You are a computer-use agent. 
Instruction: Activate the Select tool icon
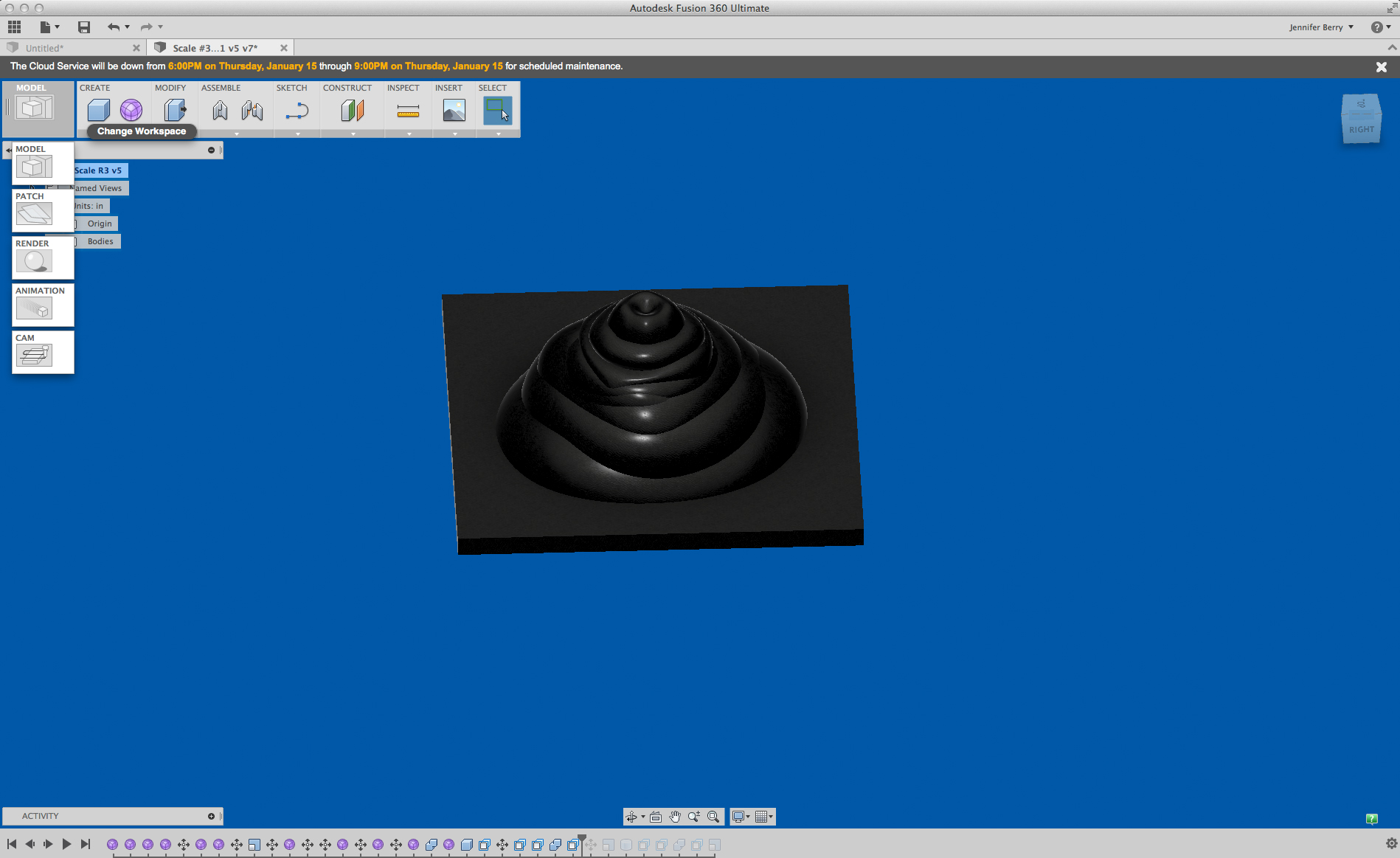[x=498, y=111]
